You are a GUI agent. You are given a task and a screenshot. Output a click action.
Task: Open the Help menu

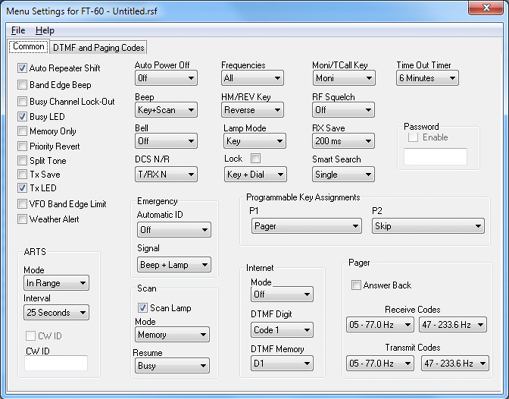coord(45,30)
